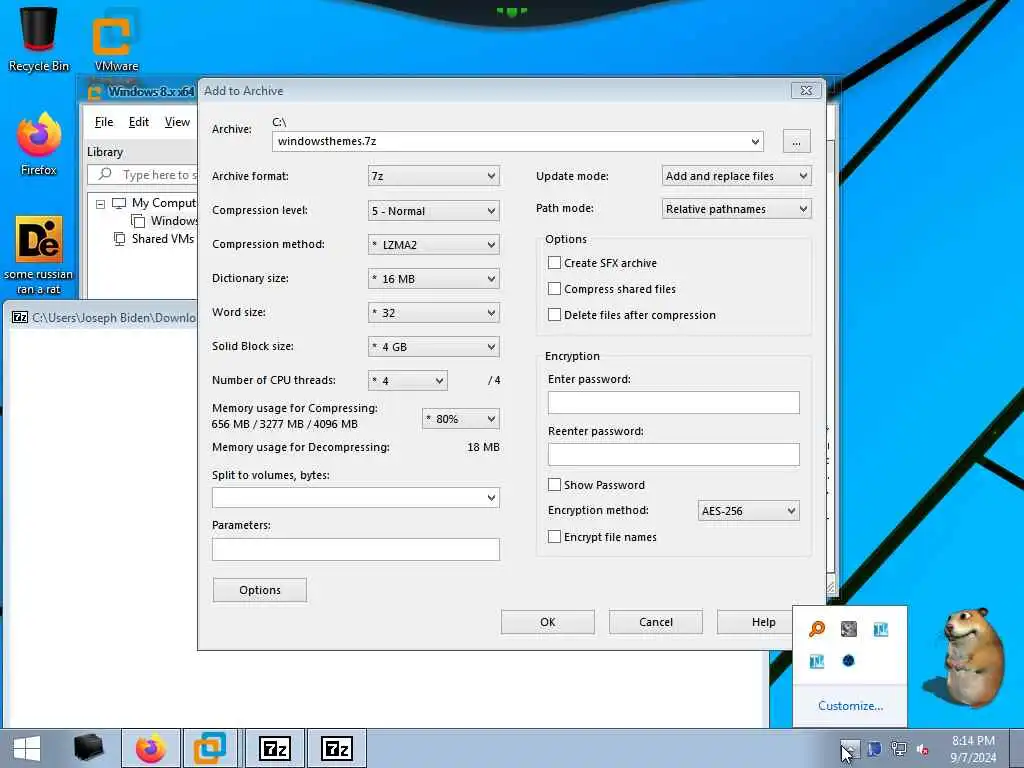
Task: Open the Action Center flag icon in tray
Action: click(x=874, y=749)
